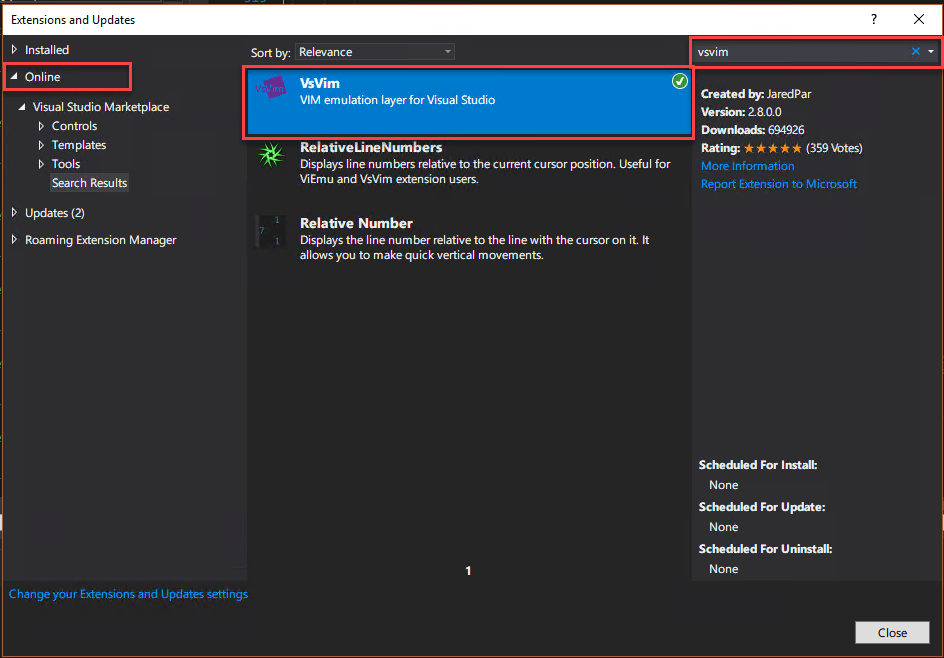Expand the Roaming Extension Manager node
This screenshot has width=944, height=658.
pyautogui.click(x=14, y=240)
